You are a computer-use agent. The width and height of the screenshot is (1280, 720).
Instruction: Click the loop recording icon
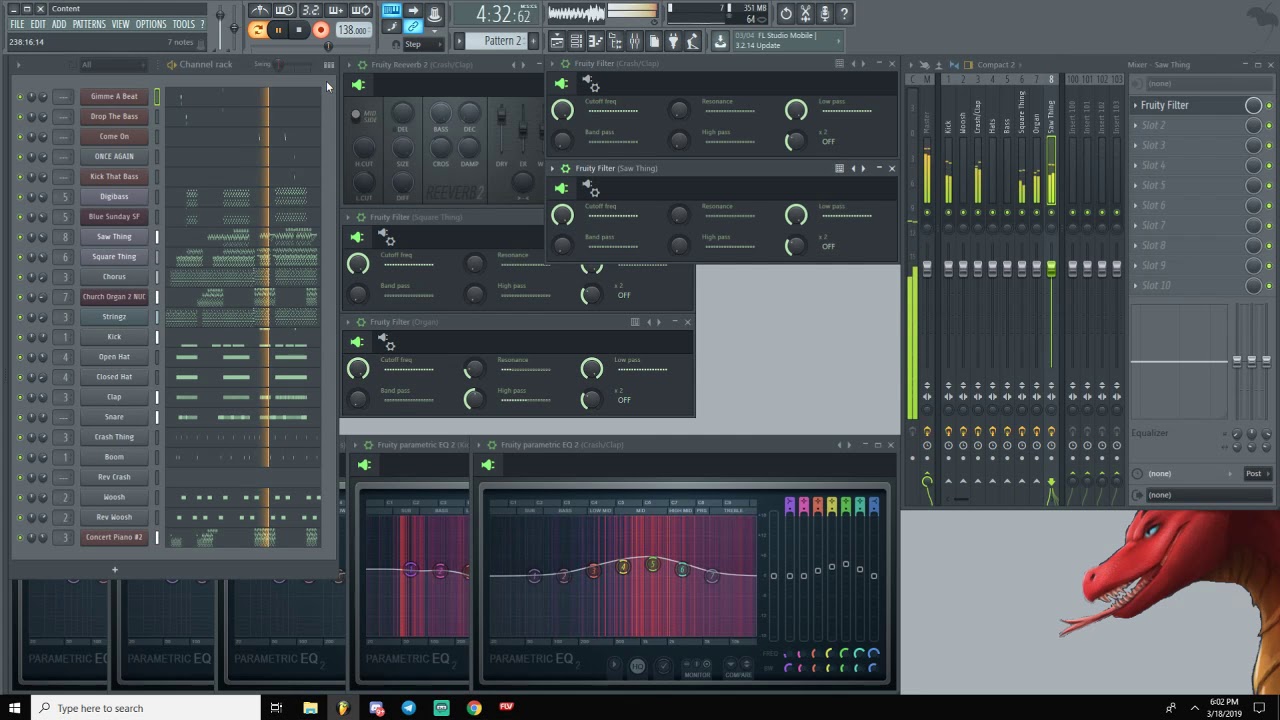coord(361,11)
